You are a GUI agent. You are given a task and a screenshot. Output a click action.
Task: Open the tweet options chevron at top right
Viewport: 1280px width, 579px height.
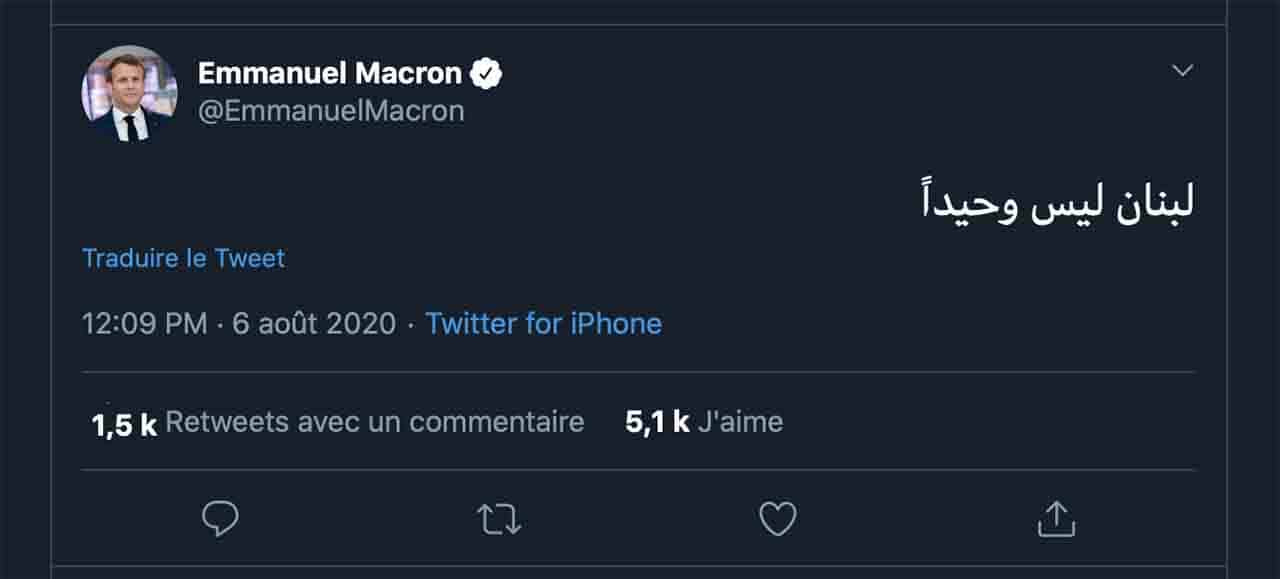(x=1184, y=68)
